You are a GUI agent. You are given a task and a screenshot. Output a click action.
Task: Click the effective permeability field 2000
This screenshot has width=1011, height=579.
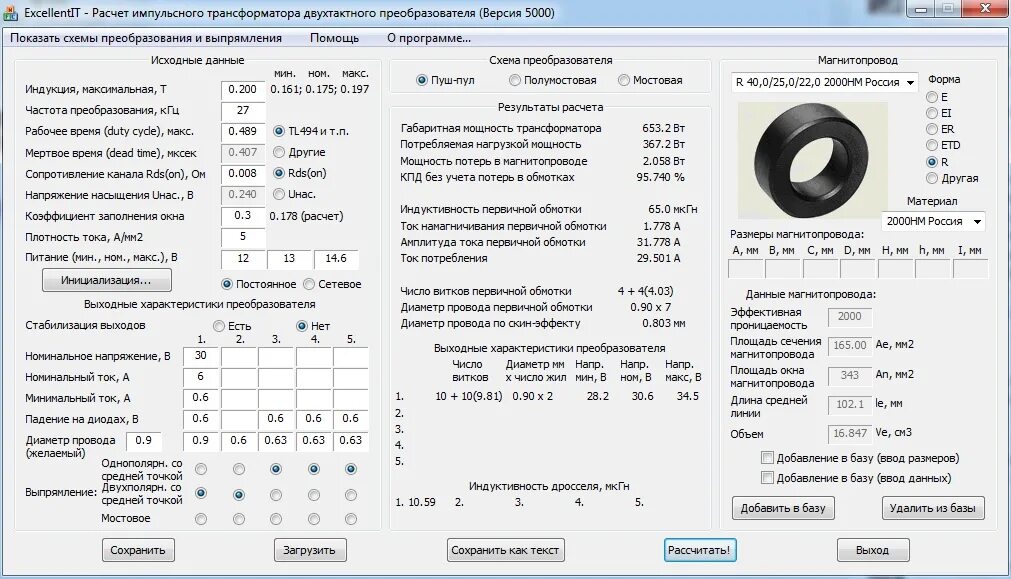coord(849,317)
